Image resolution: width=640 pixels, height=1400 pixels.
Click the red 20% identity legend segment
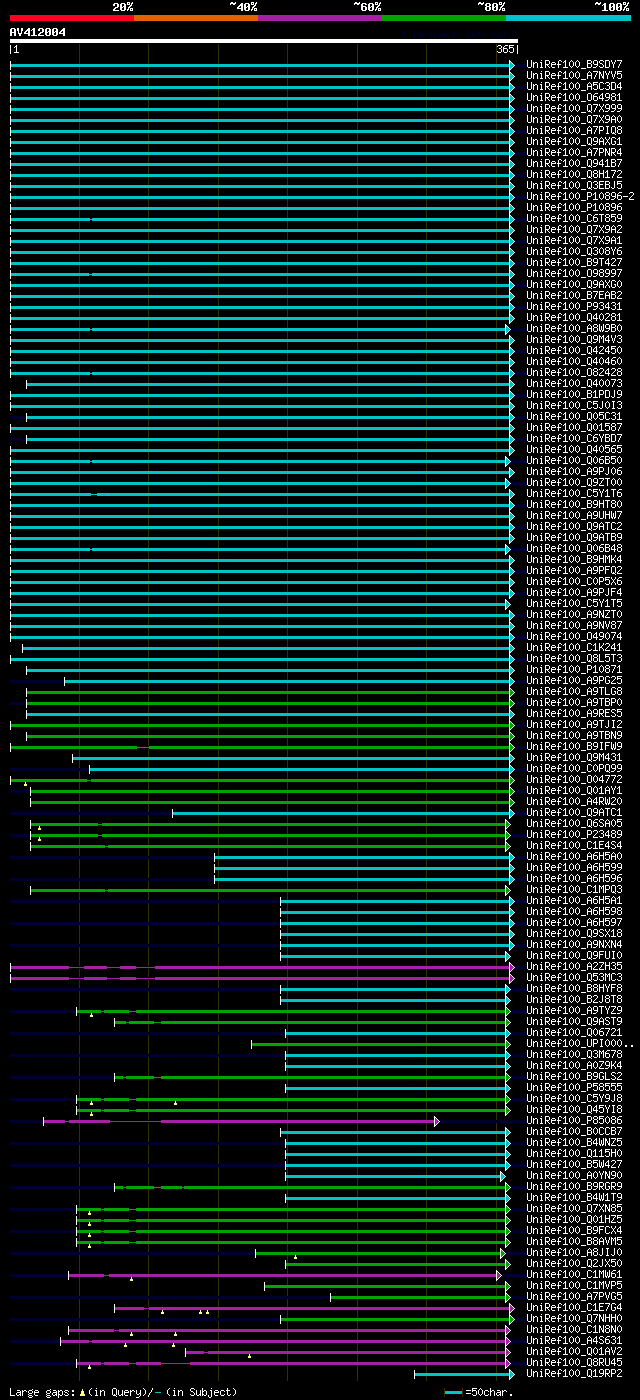pyautogui.click(x=72, y=17)
